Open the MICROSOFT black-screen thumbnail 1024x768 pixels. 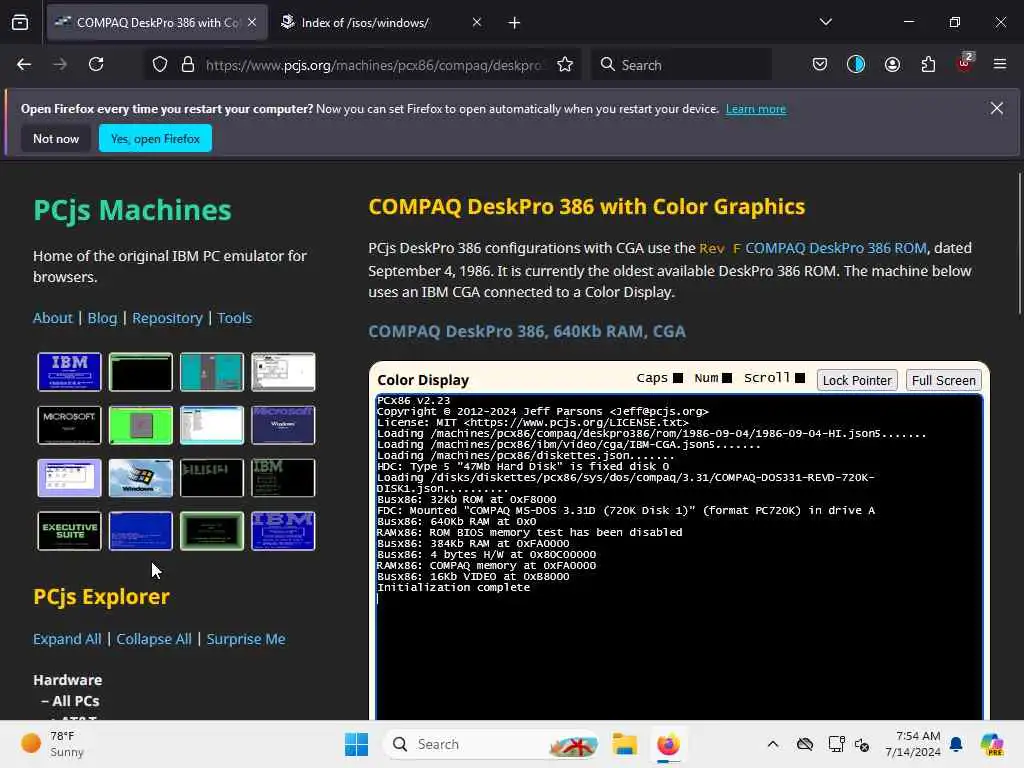[x=69, y=425]
